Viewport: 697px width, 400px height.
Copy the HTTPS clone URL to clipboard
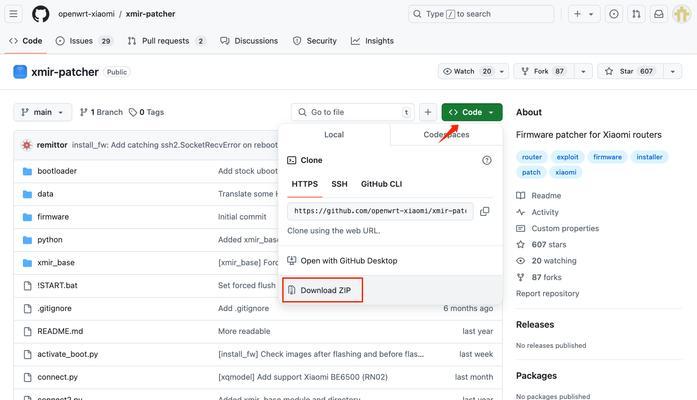[485, 211]
